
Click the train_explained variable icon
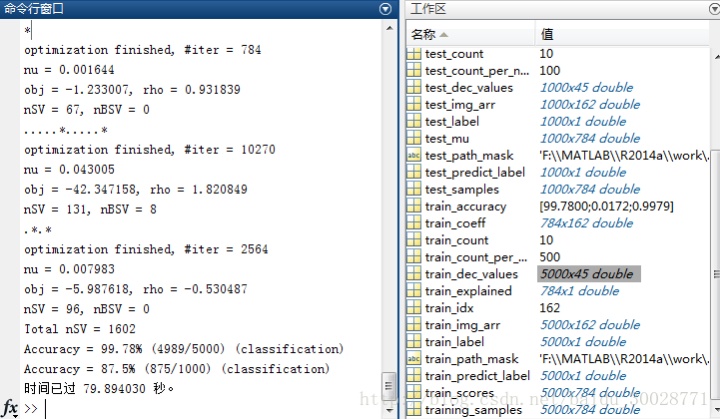coord(413,291)
